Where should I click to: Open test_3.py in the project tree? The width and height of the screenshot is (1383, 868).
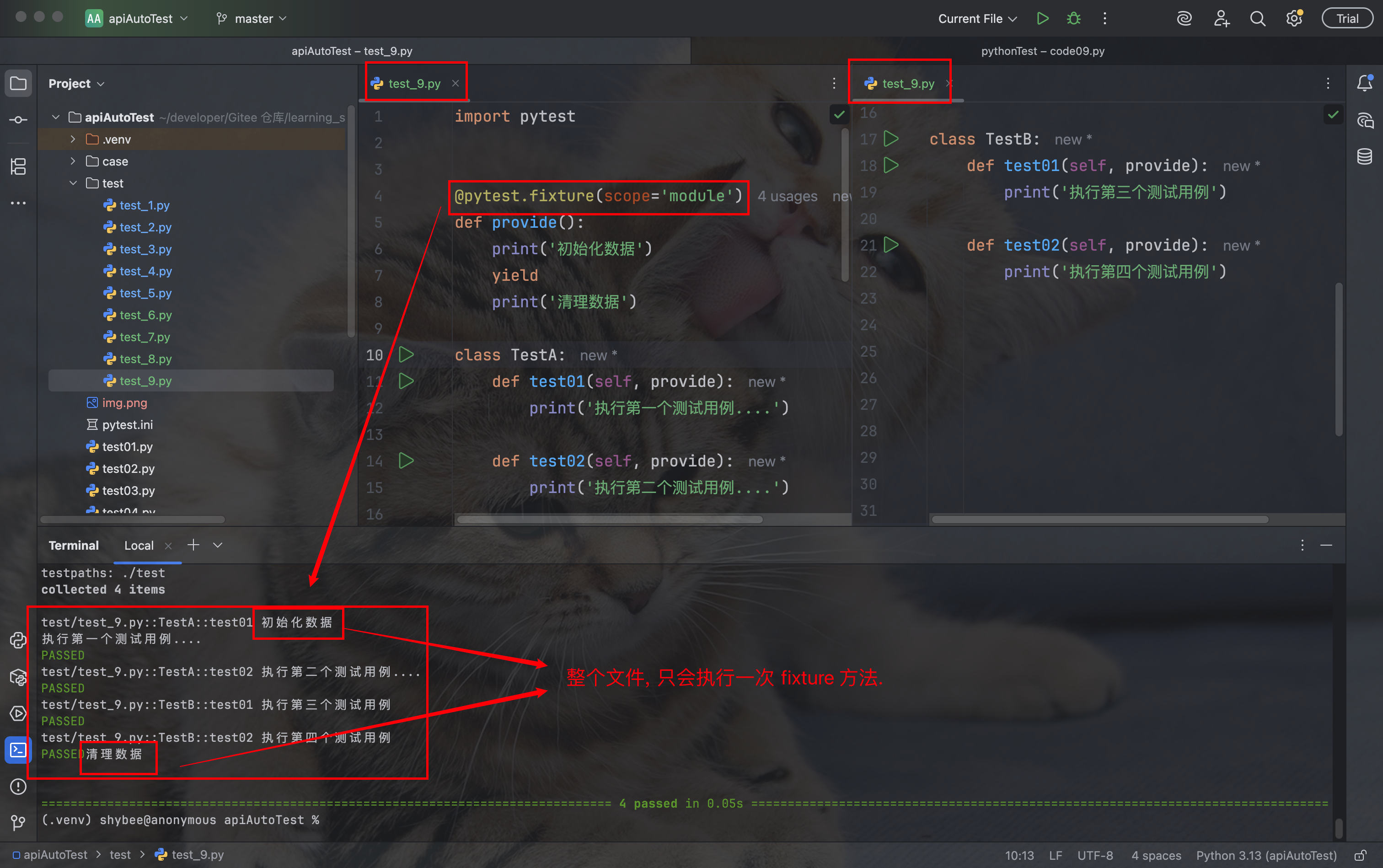(145, 249)
